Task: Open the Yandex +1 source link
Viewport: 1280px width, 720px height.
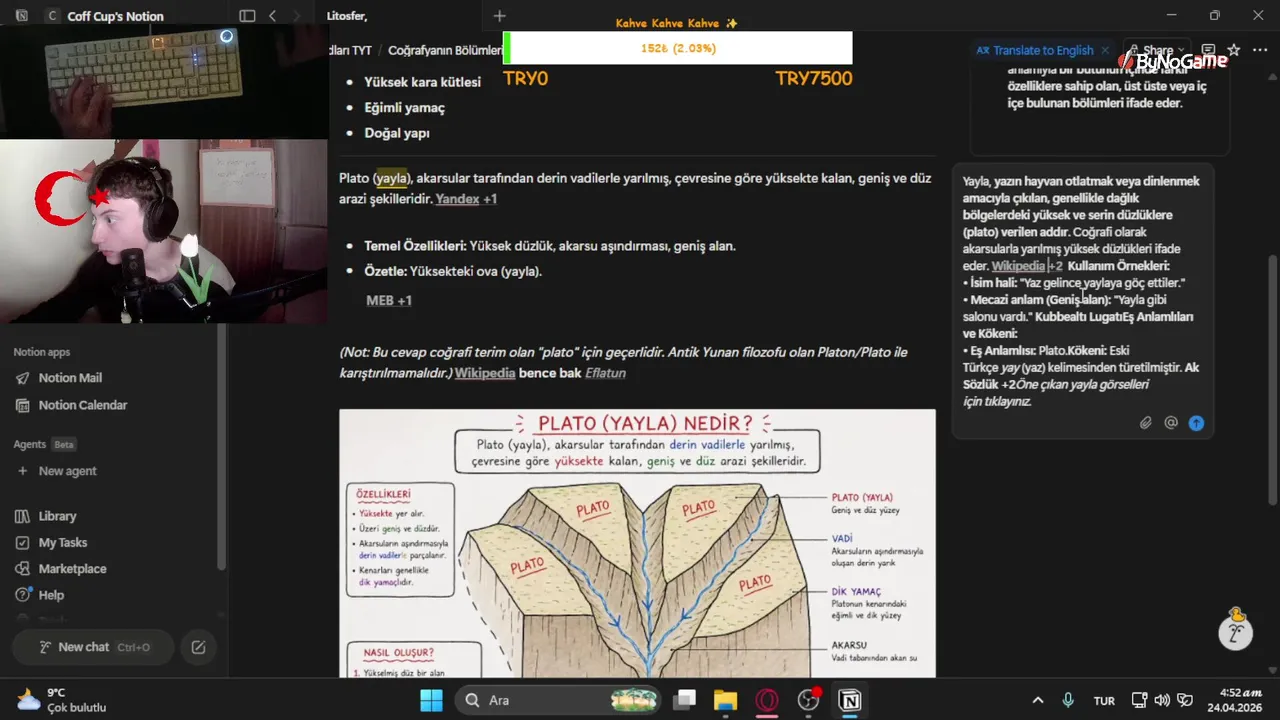Action: [466, 199]
